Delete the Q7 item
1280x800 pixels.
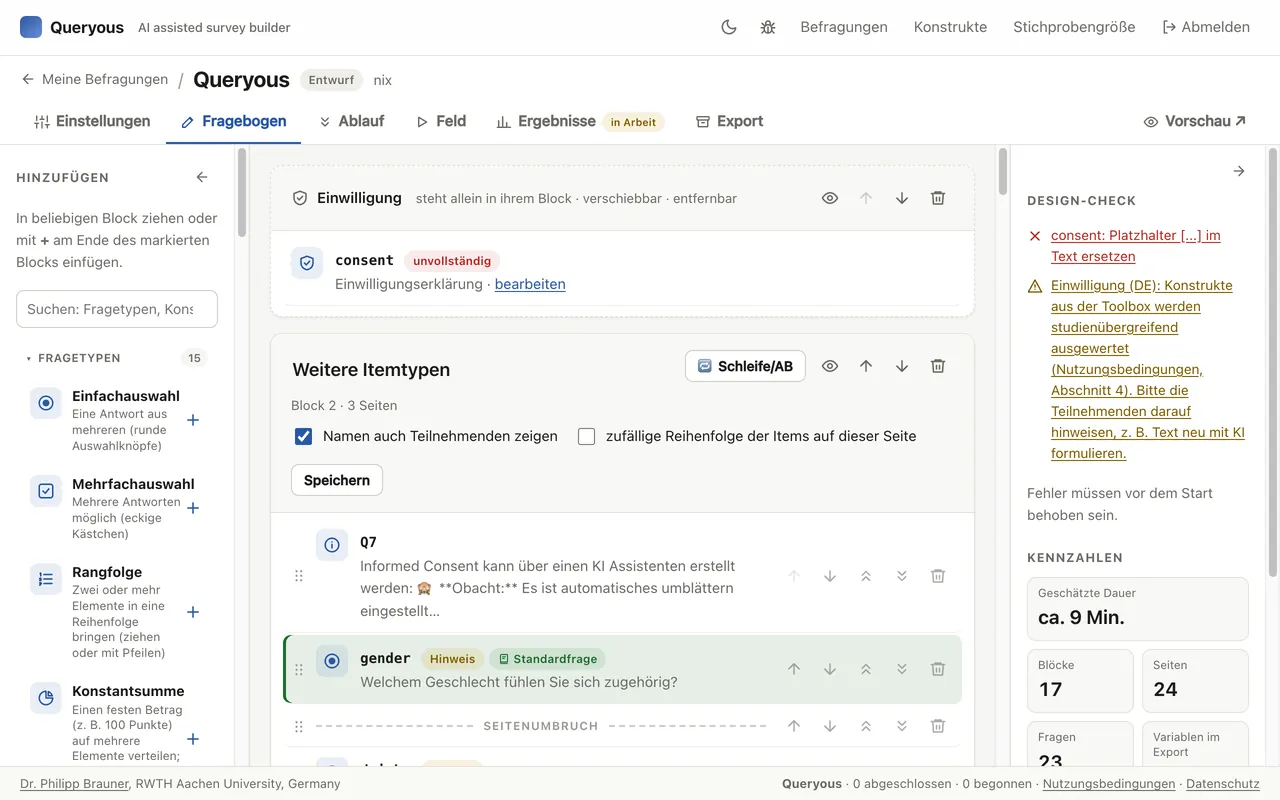coord(938,576)
